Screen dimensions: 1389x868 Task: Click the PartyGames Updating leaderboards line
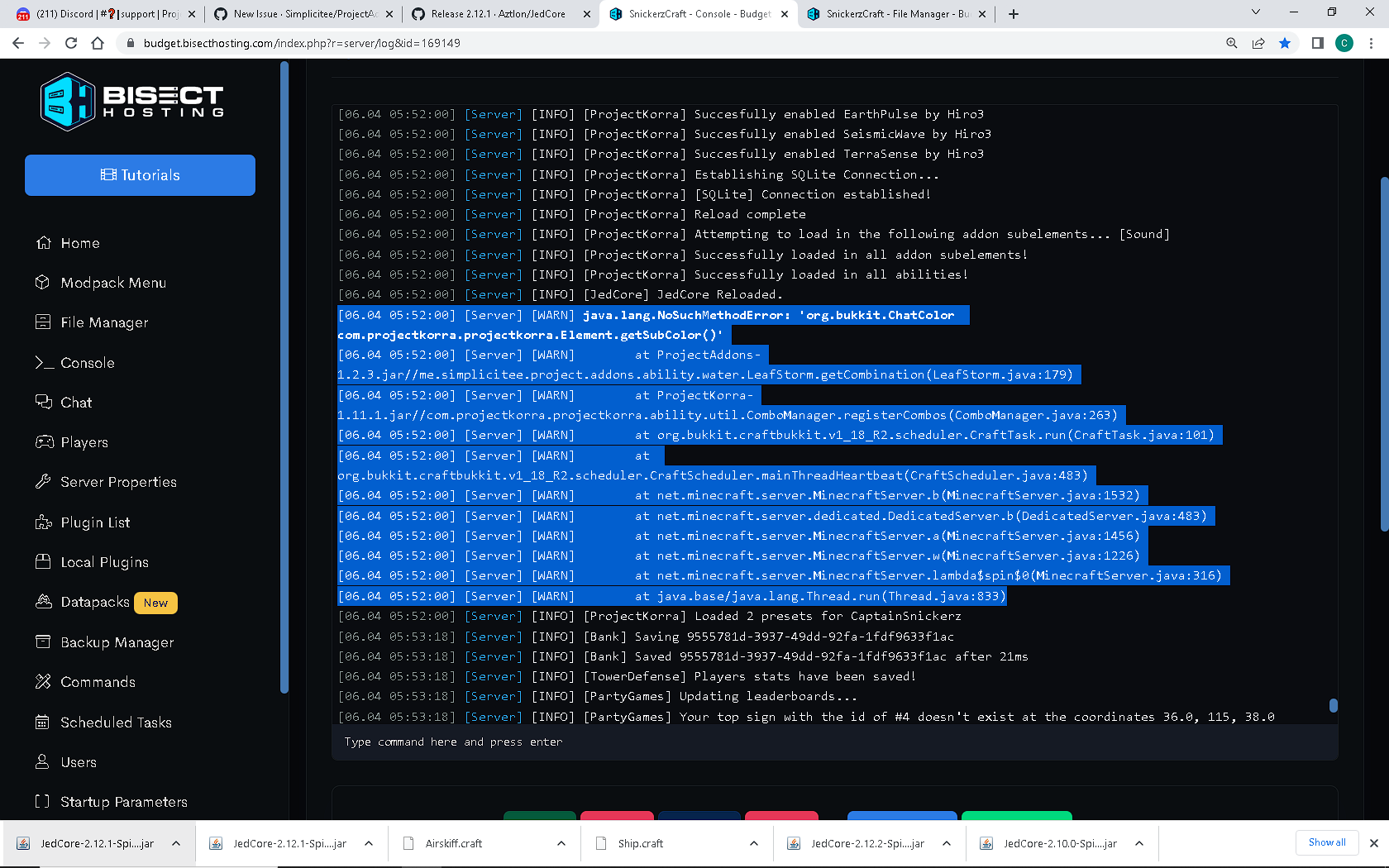pyautogui.click(x=597, y=696)
